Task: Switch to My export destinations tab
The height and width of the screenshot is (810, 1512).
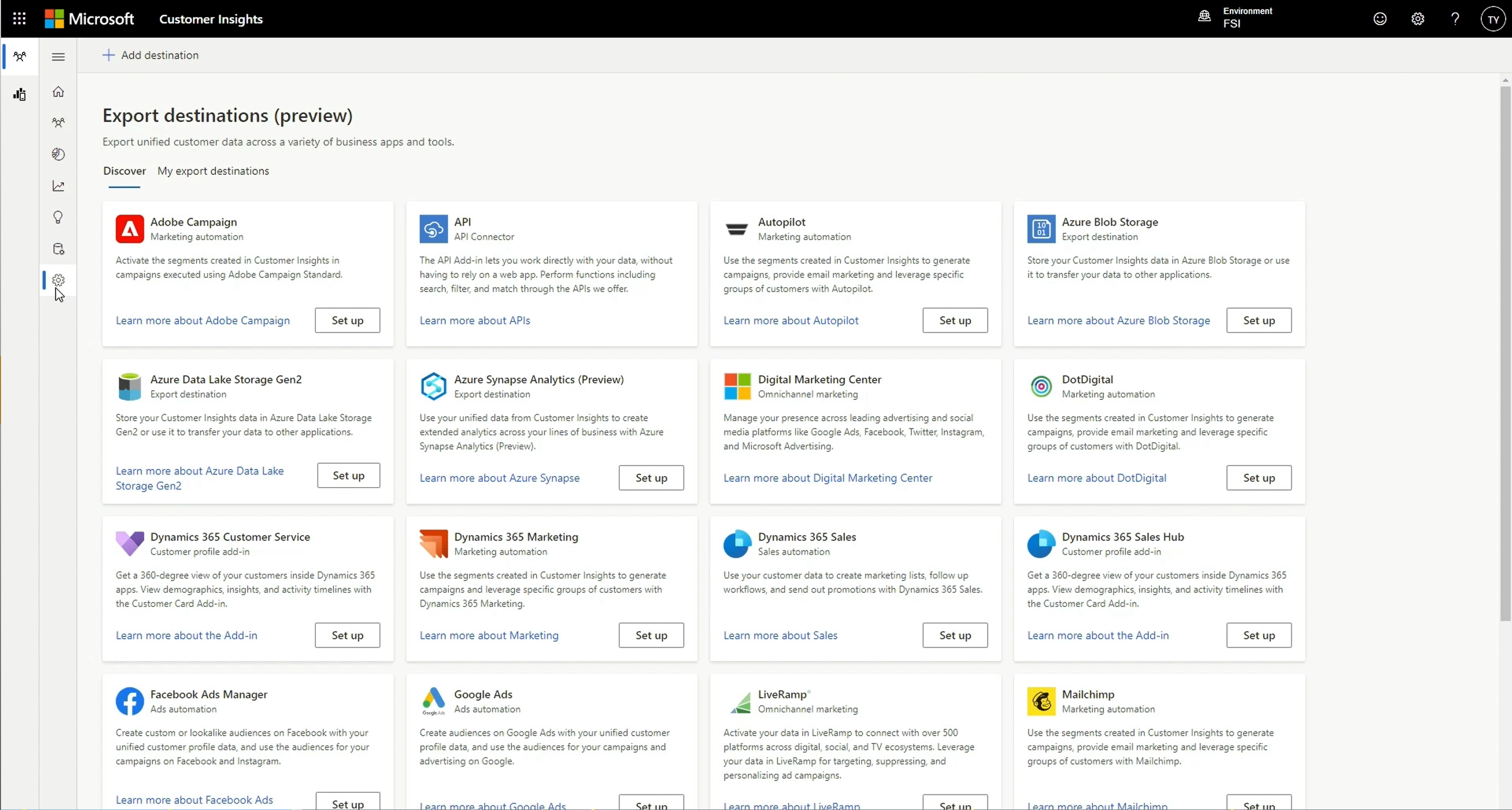Action: 213,171
